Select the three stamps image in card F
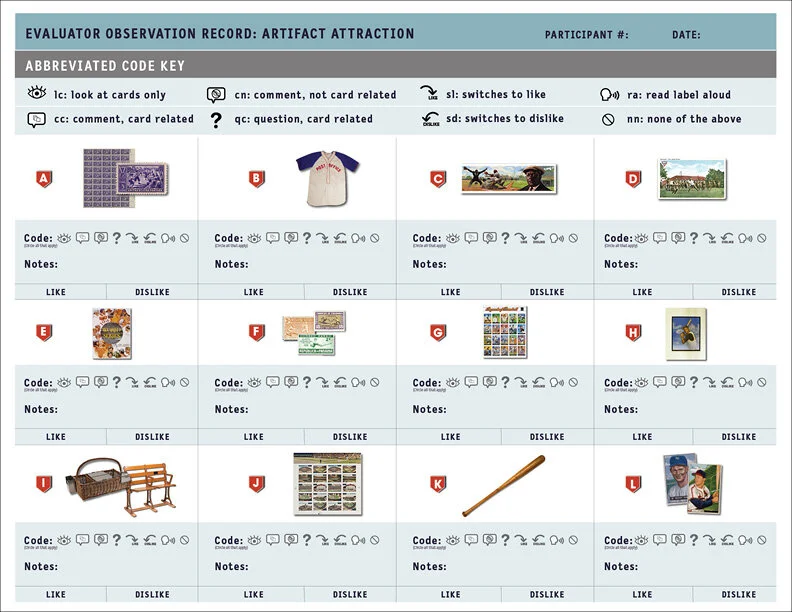Image resolution: width=792 pixels, height=612 pixels. point(314,333)
